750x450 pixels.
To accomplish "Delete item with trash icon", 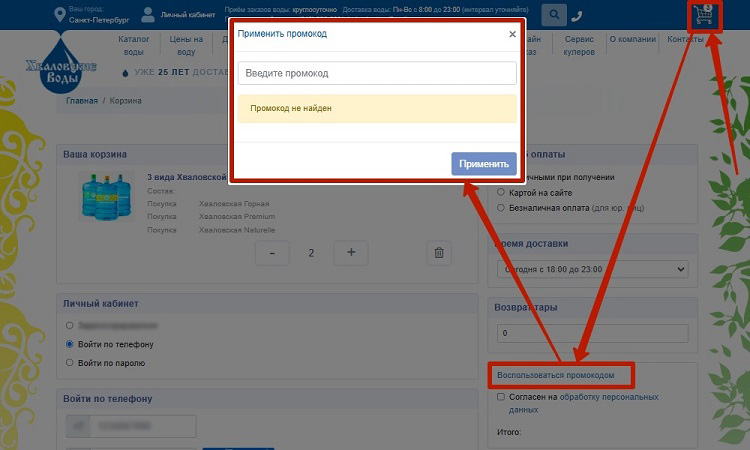I will [437, 253].
